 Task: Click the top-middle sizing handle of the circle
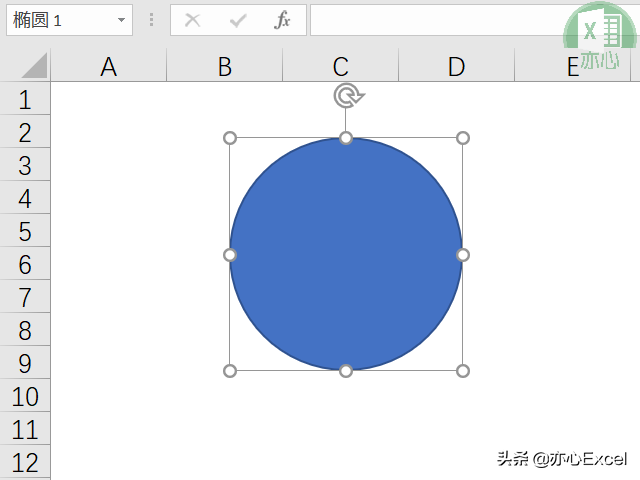point(346,138)
